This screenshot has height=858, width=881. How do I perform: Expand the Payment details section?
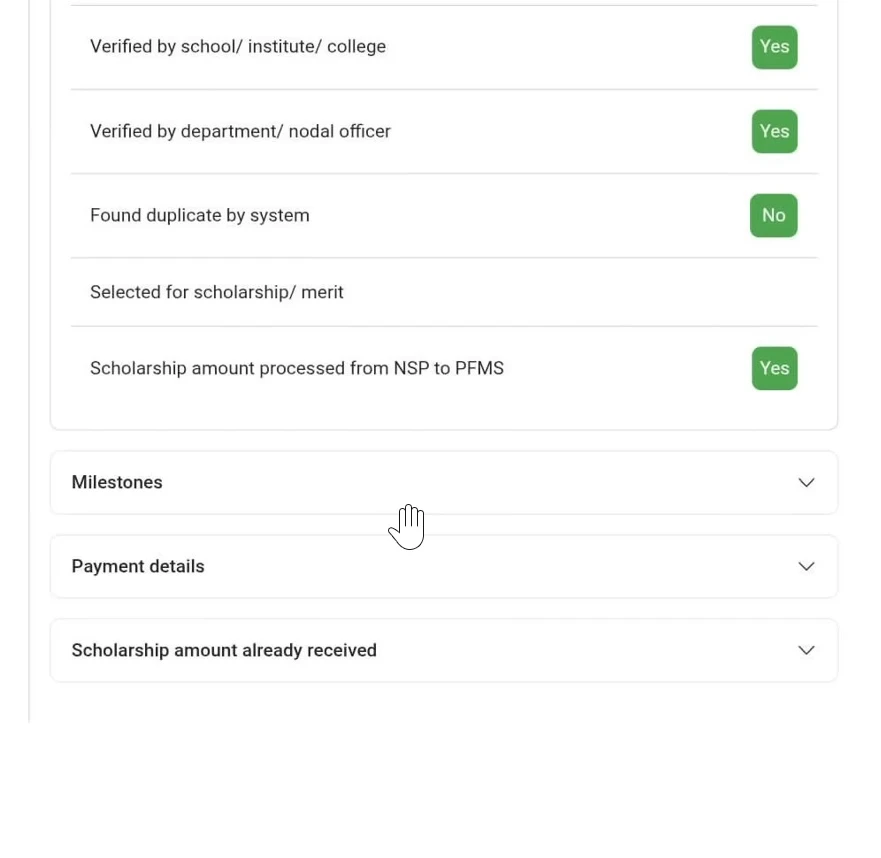(x=443, y=566)
